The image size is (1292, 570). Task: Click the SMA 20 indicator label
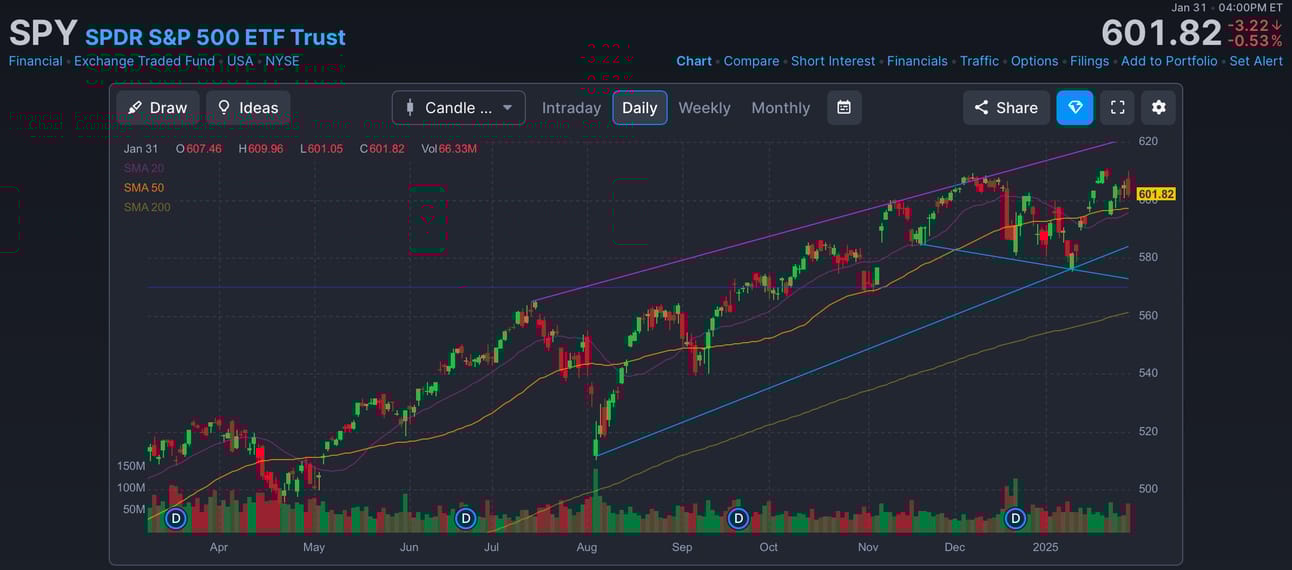pos(144,168)
